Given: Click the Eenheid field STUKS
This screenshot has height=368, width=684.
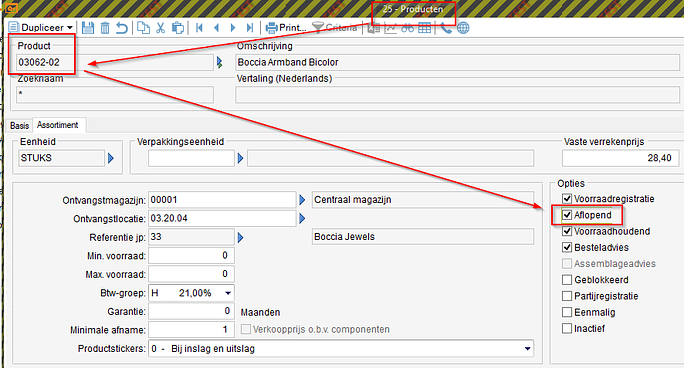Looking at the screenshot, I should pyautogui.click(x=61, y=158).
